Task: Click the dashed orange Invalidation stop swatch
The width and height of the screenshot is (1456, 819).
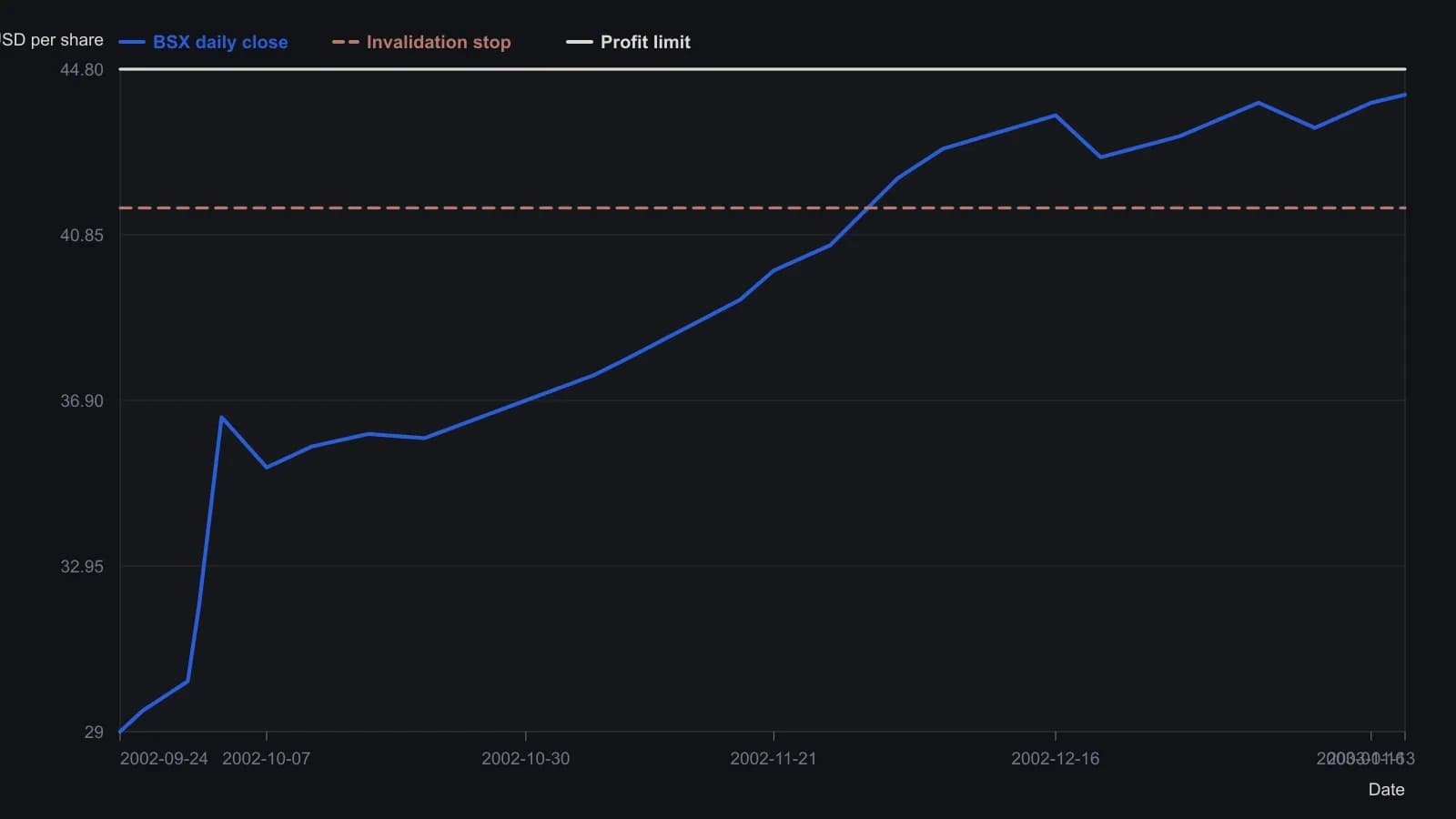Action: click(346, 42)
